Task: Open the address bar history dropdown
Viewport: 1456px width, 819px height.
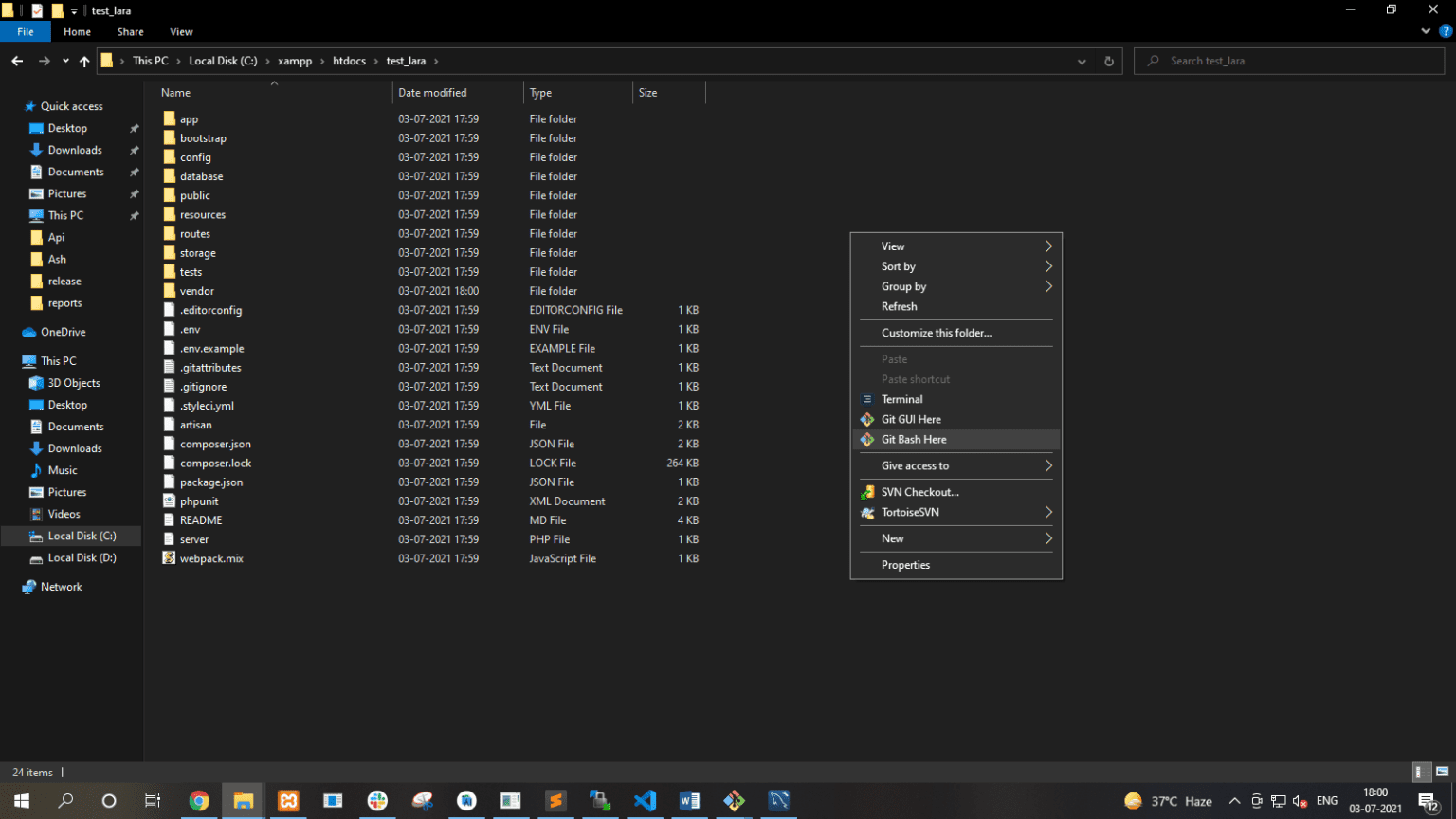Action: (1082, 62)
